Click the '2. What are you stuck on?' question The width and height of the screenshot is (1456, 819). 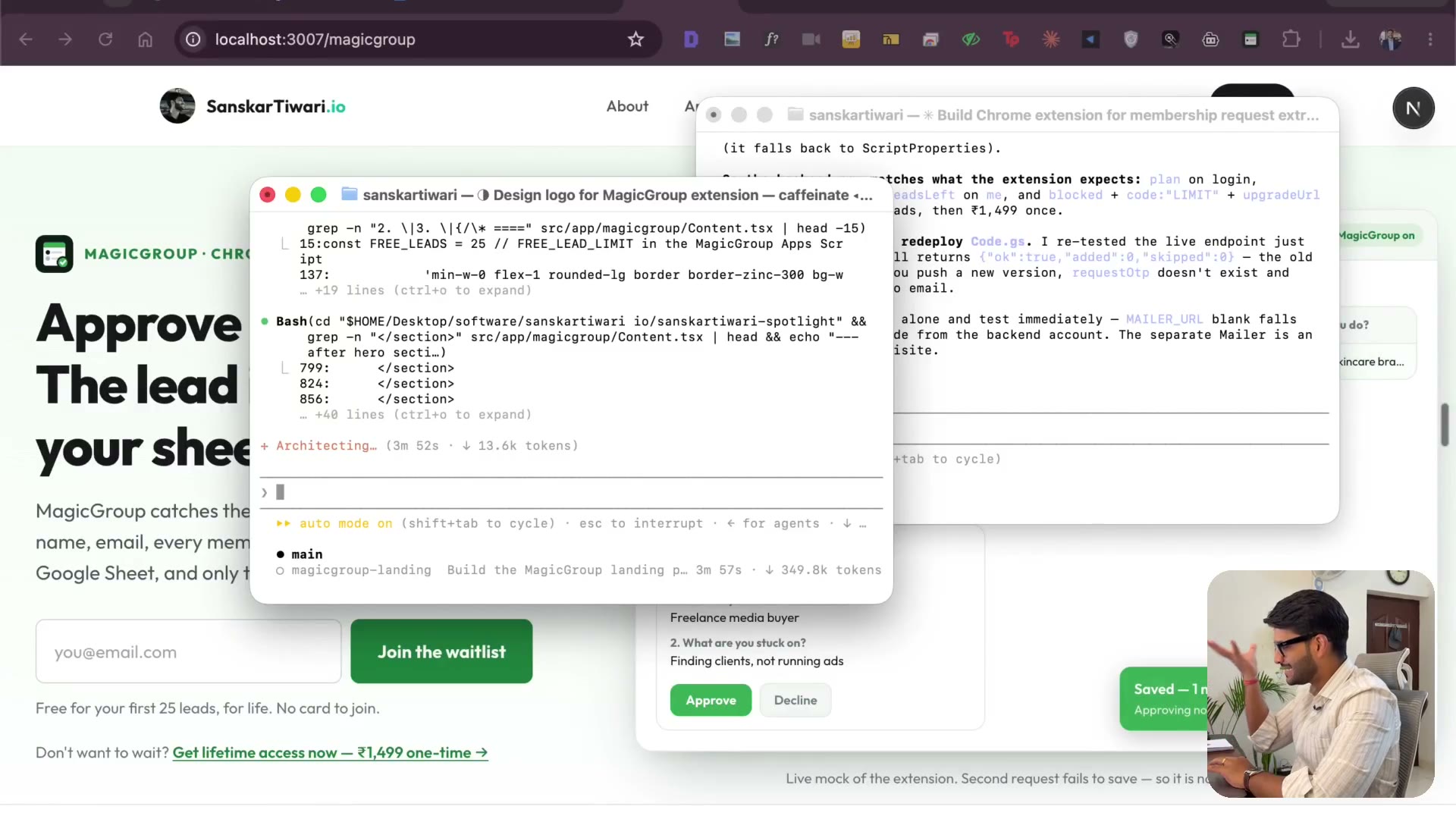coord(738,642)
